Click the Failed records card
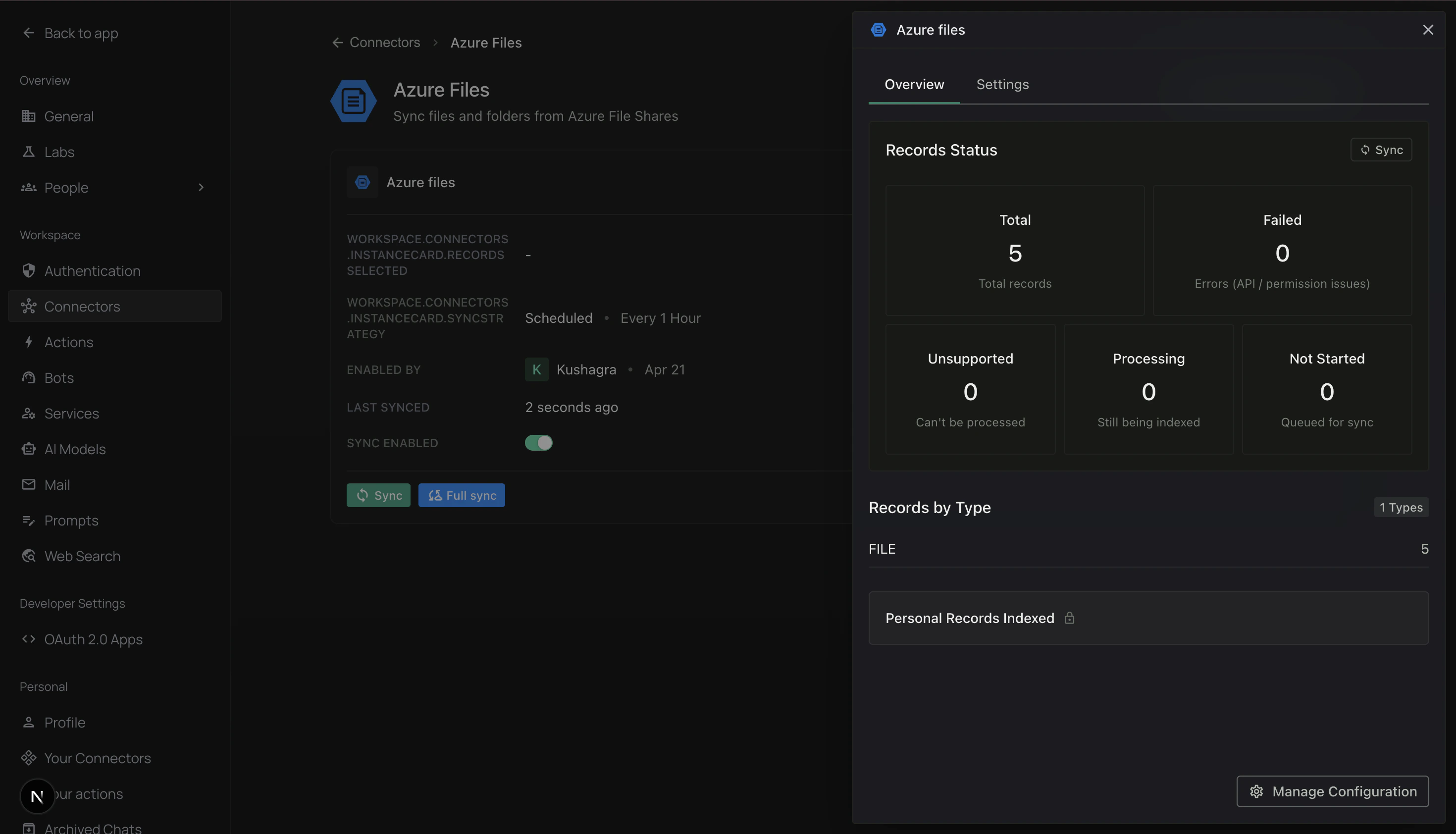The width and height of the screenshot is (1456, 834). (x=1282, y=250)
